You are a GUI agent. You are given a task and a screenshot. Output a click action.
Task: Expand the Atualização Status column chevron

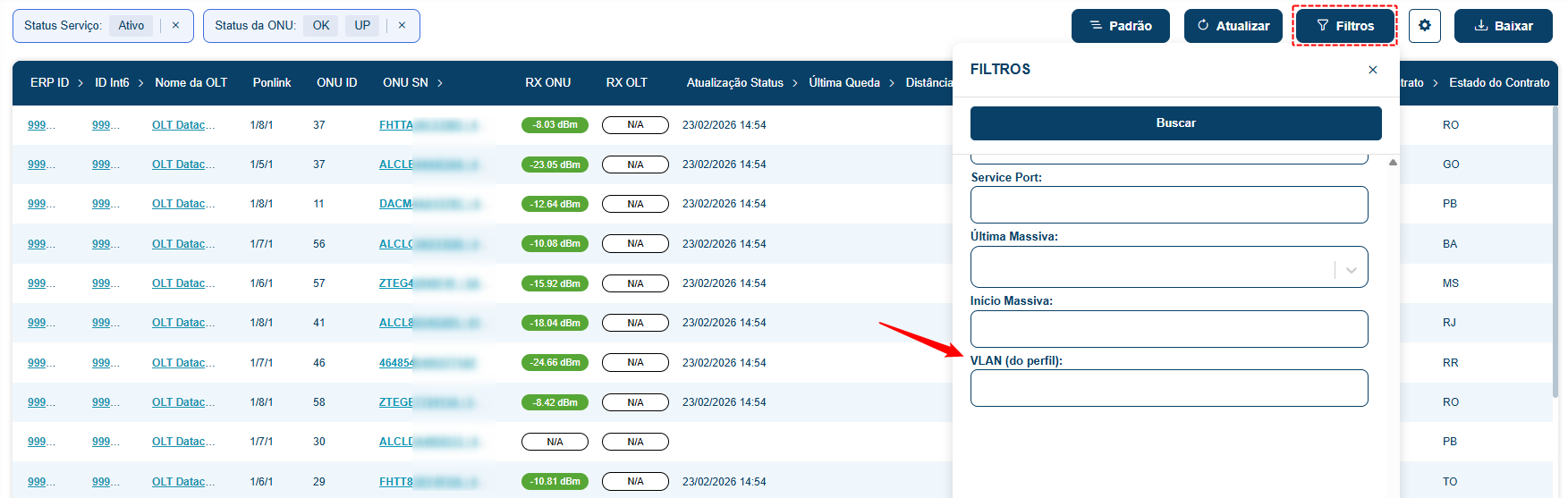coord(794,83)
